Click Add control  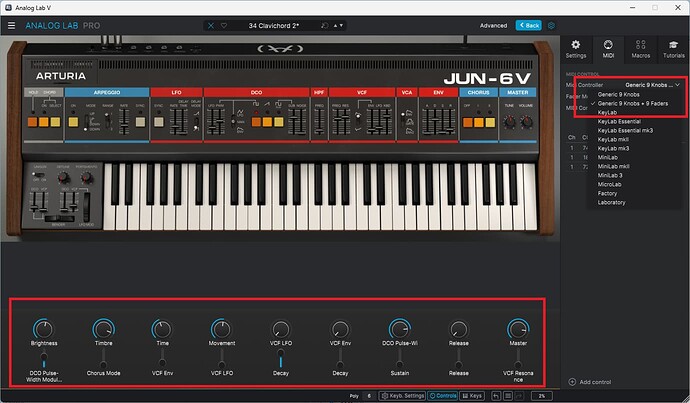coord(590,382)
